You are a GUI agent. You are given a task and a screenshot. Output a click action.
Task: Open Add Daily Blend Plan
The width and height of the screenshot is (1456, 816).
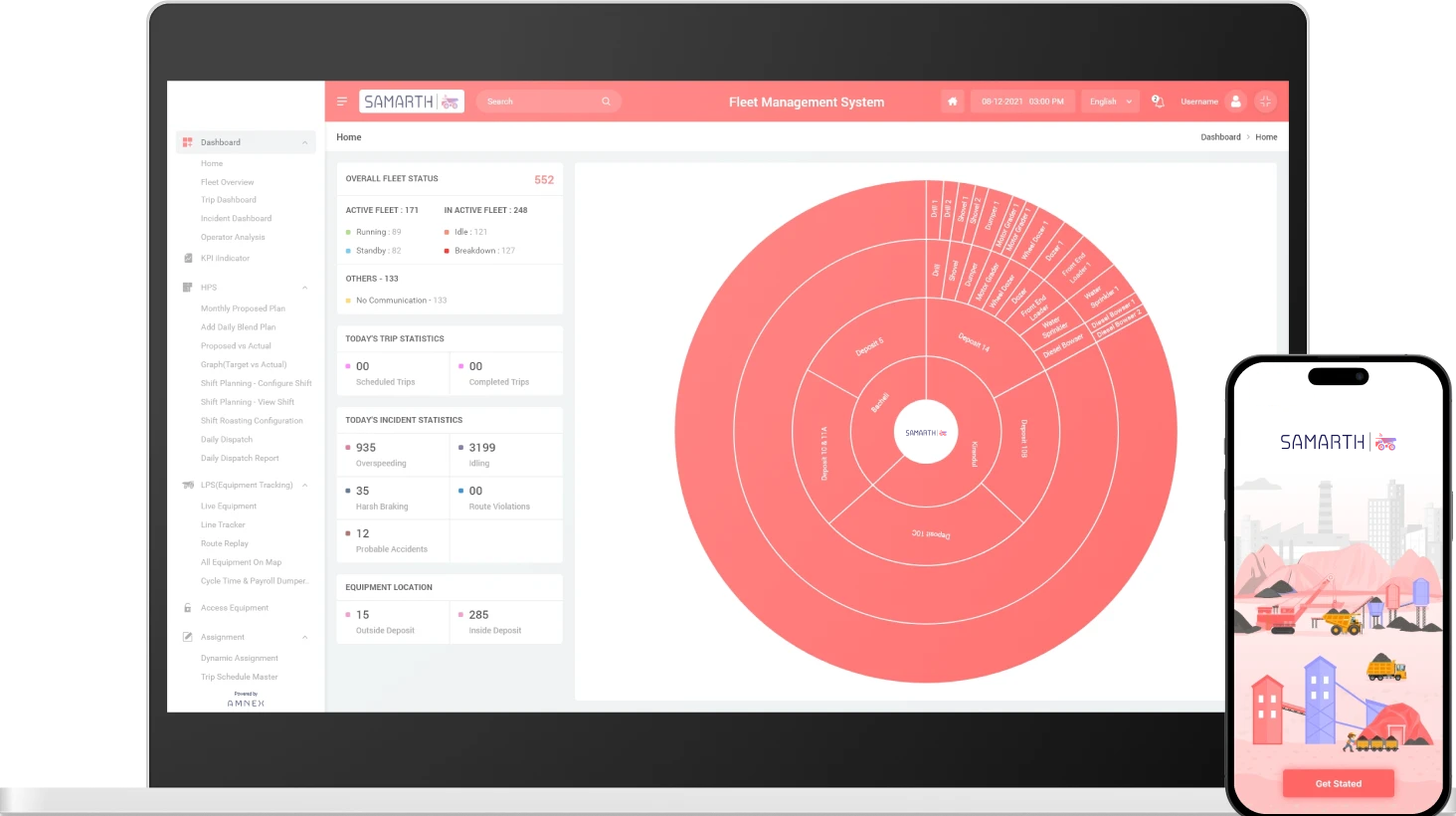239,327
